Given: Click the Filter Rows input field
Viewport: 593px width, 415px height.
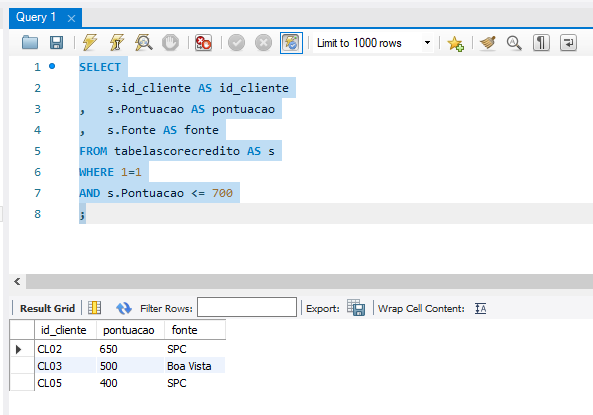Looking at the screenshot, I should pos(247,307).
